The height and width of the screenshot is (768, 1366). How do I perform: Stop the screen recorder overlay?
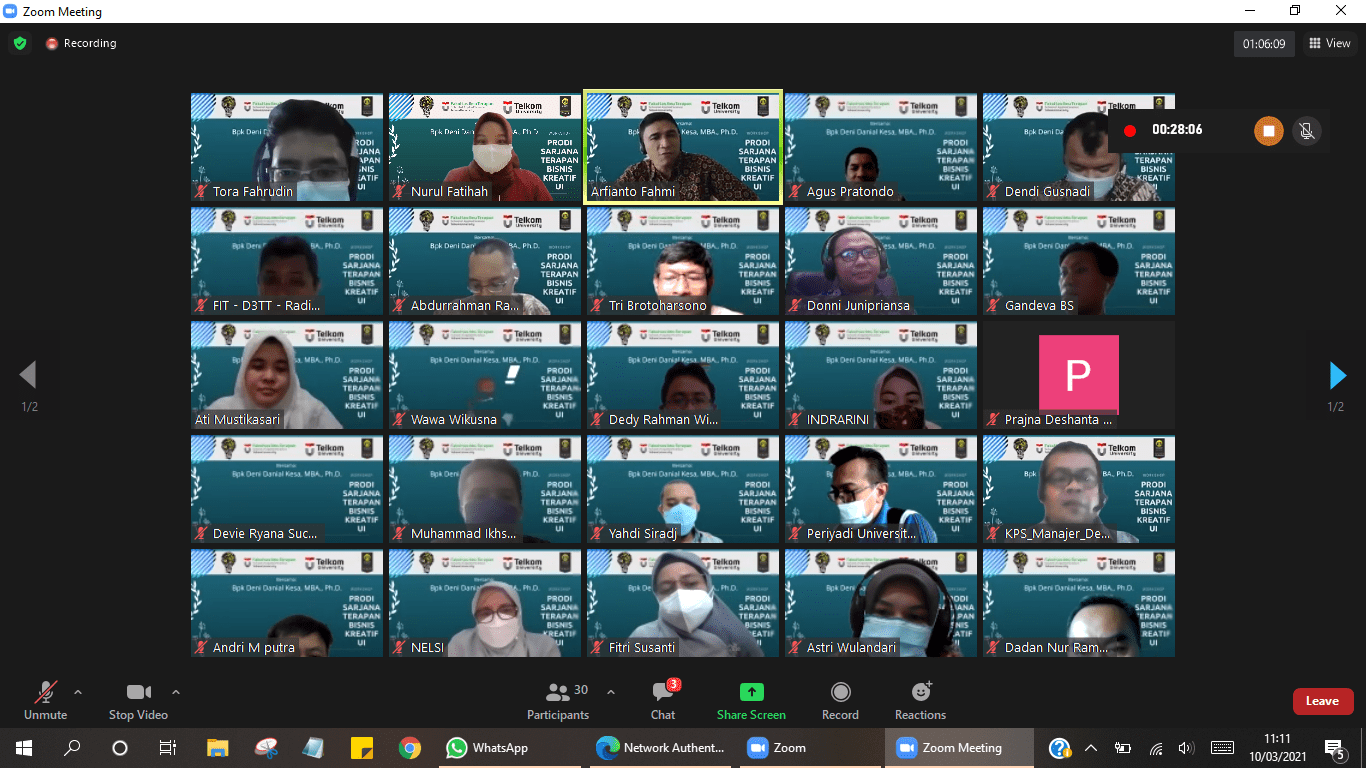(x=1268, y=131)
